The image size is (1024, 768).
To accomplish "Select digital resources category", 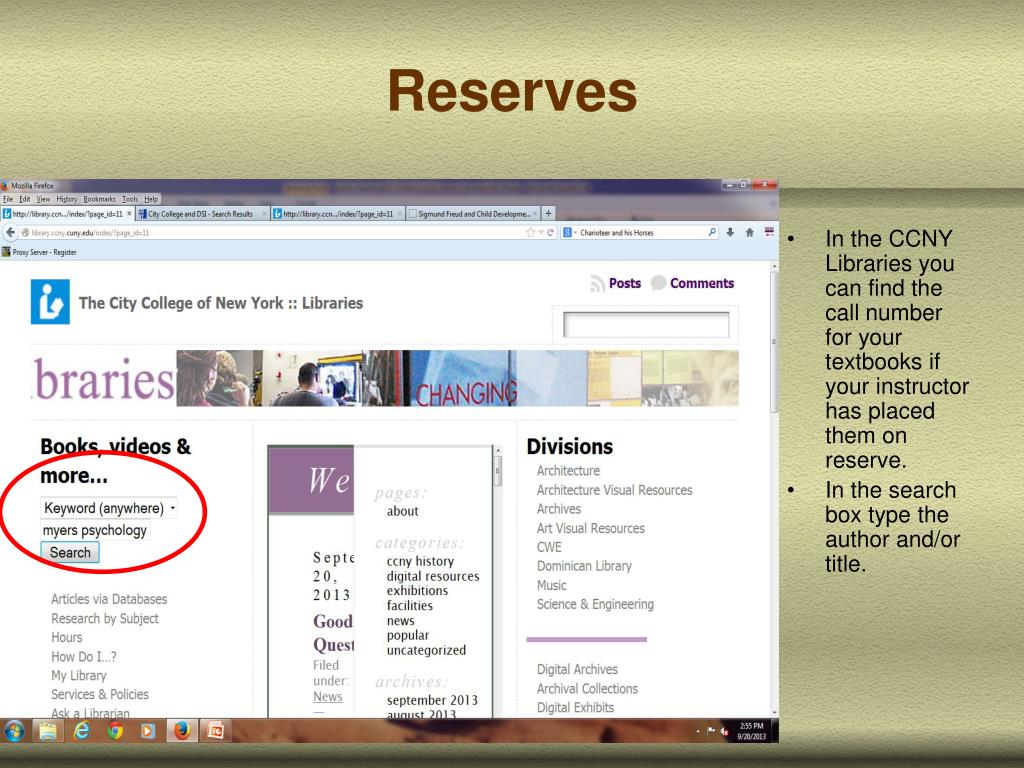I will pyautogui.click(x=433, y=576).
